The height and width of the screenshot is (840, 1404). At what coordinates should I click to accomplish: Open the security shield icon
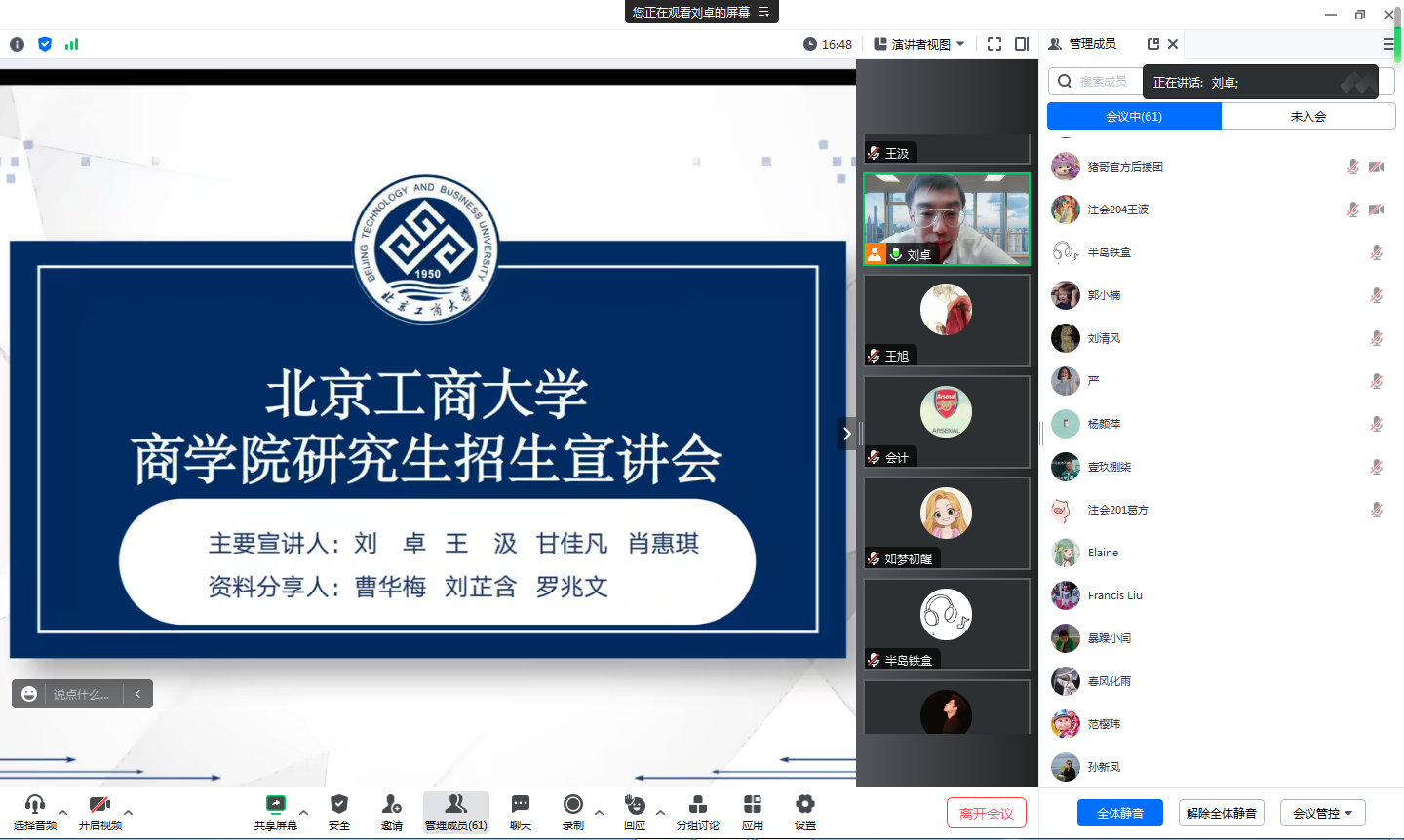339,805
